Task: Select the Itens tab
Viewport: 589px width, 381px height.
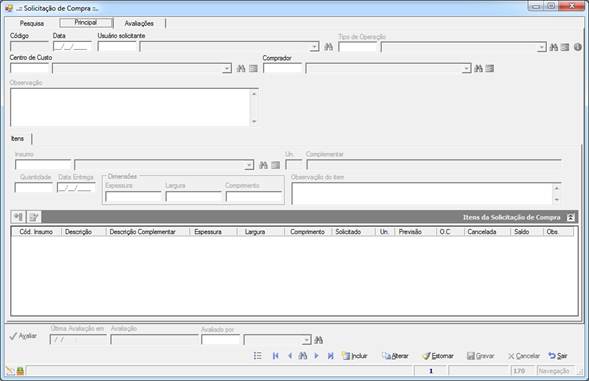Action: tap(18, 139)
